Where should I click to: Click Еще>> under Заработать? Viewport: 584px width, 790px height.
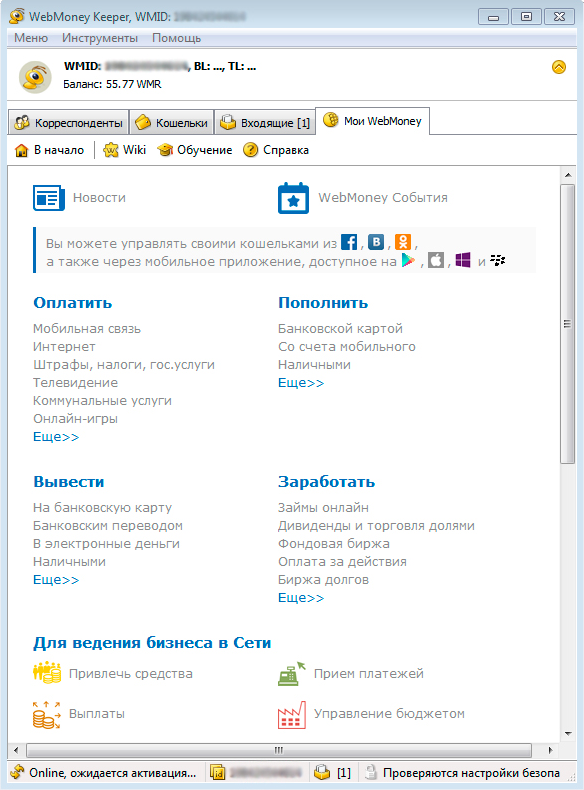301,598
